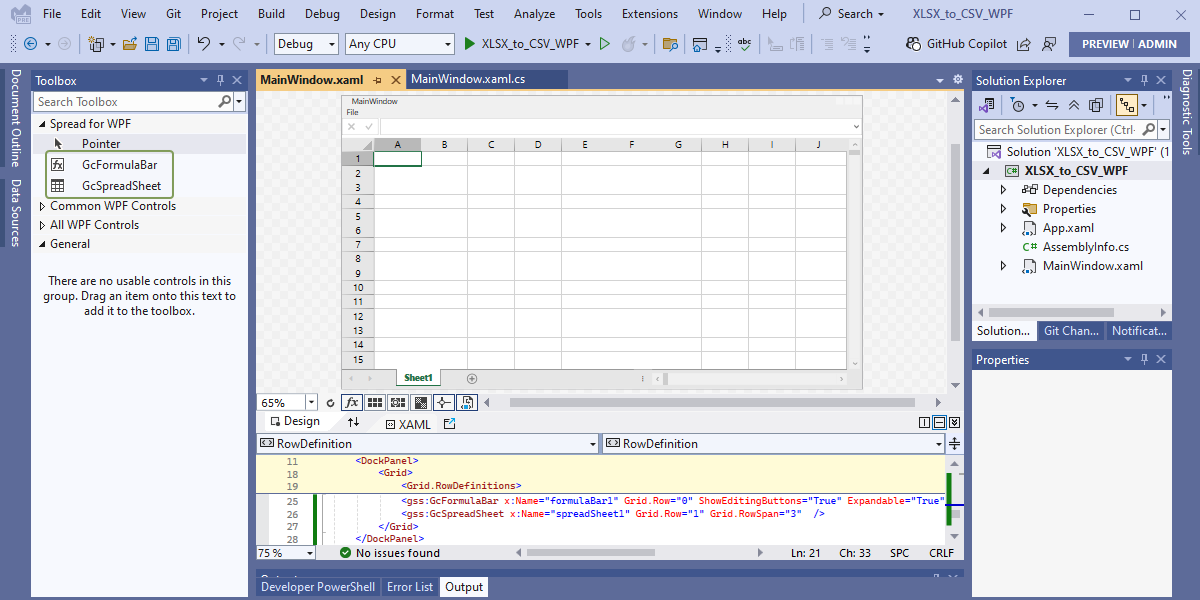This screenshot has width=1200, height=600.
Task: Click the Pending Changes Filter clock icon
Action: 1018,104
